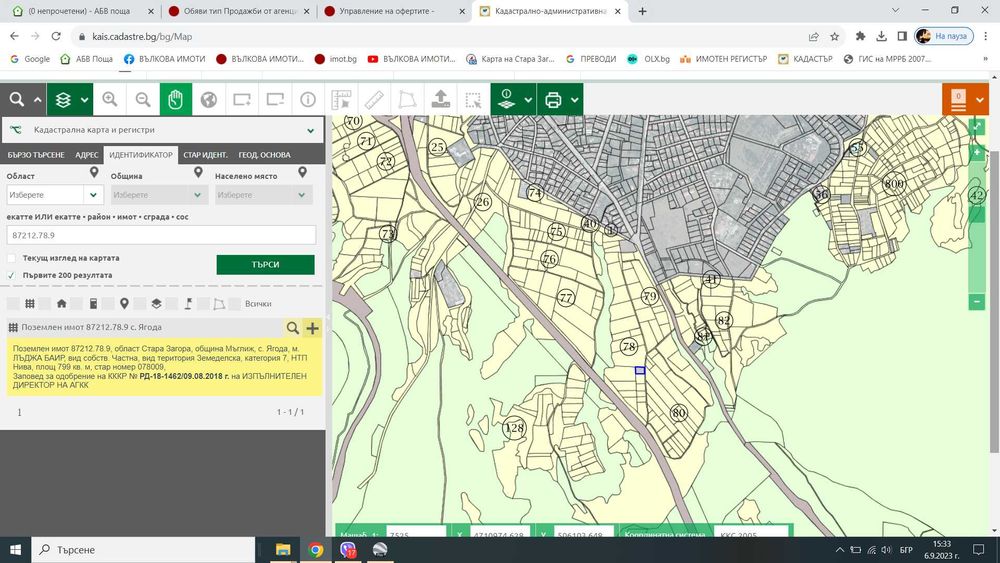Image resolution: width=1000 pixels, height=563 pixels.
Task: Toggle the 'Всички' filter checkbox
Action: coord(235,304)
